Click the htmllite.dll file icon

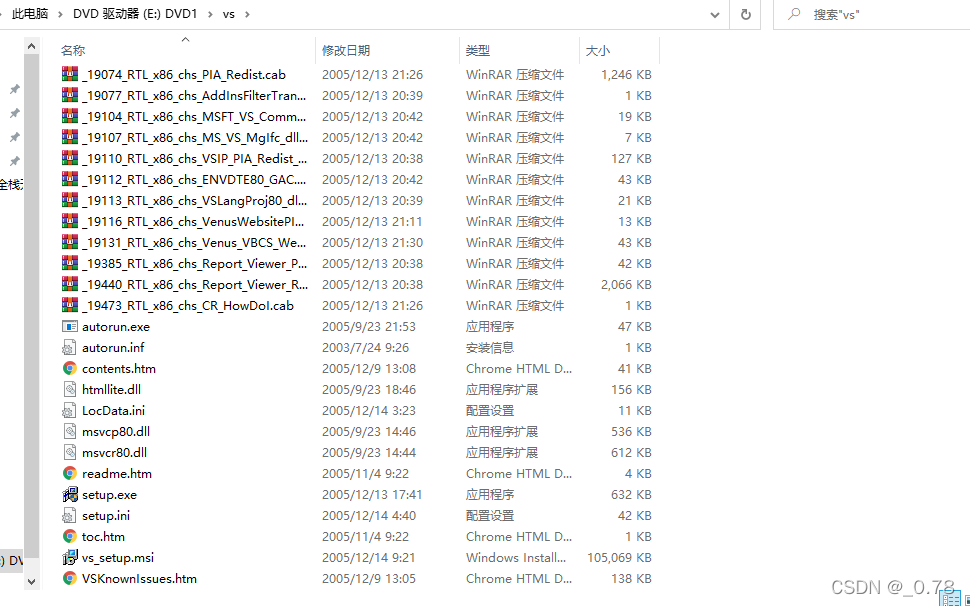coord(70,390)
